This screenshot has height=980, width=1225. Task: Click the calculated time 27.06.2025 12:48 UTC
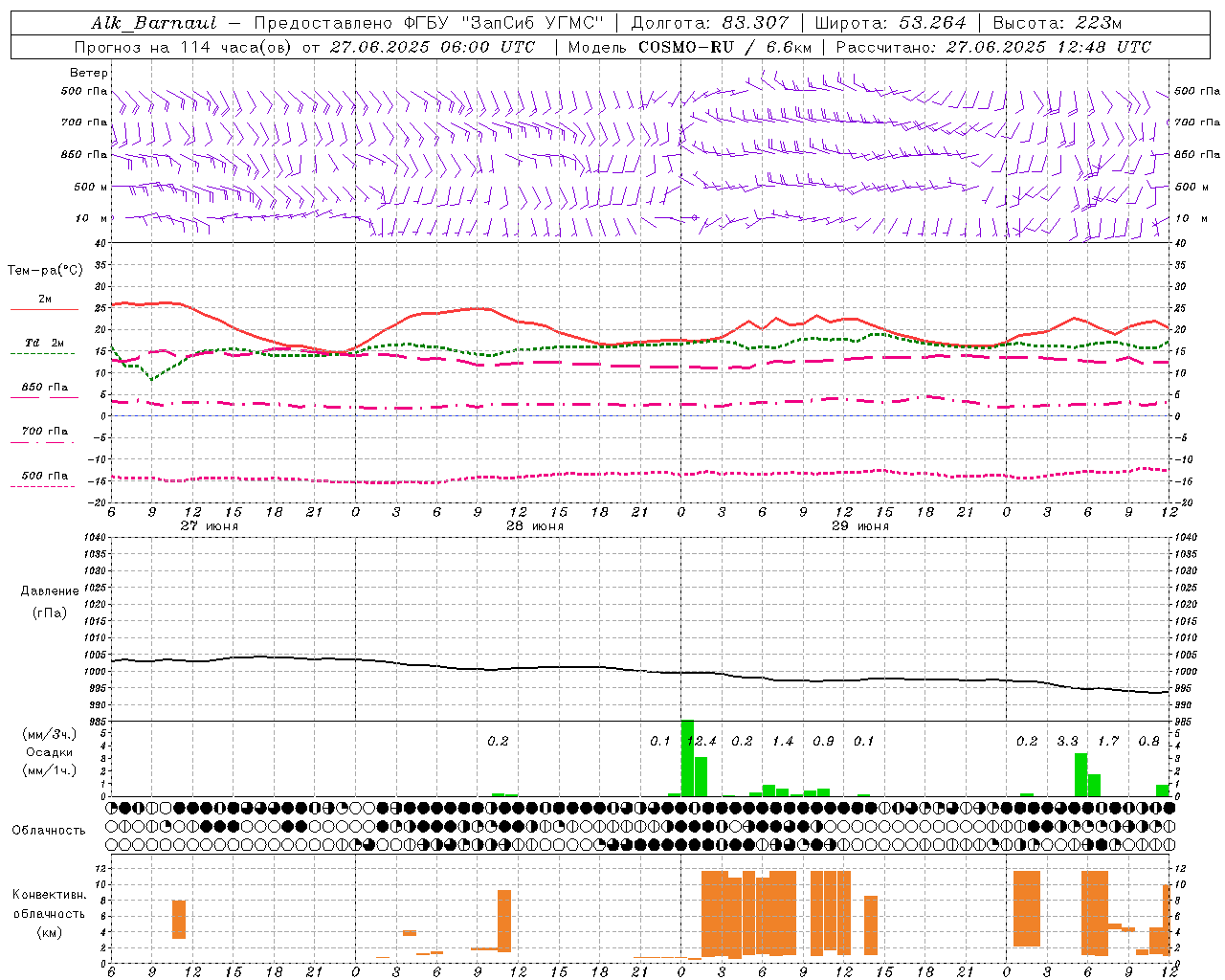point(1049,47)
